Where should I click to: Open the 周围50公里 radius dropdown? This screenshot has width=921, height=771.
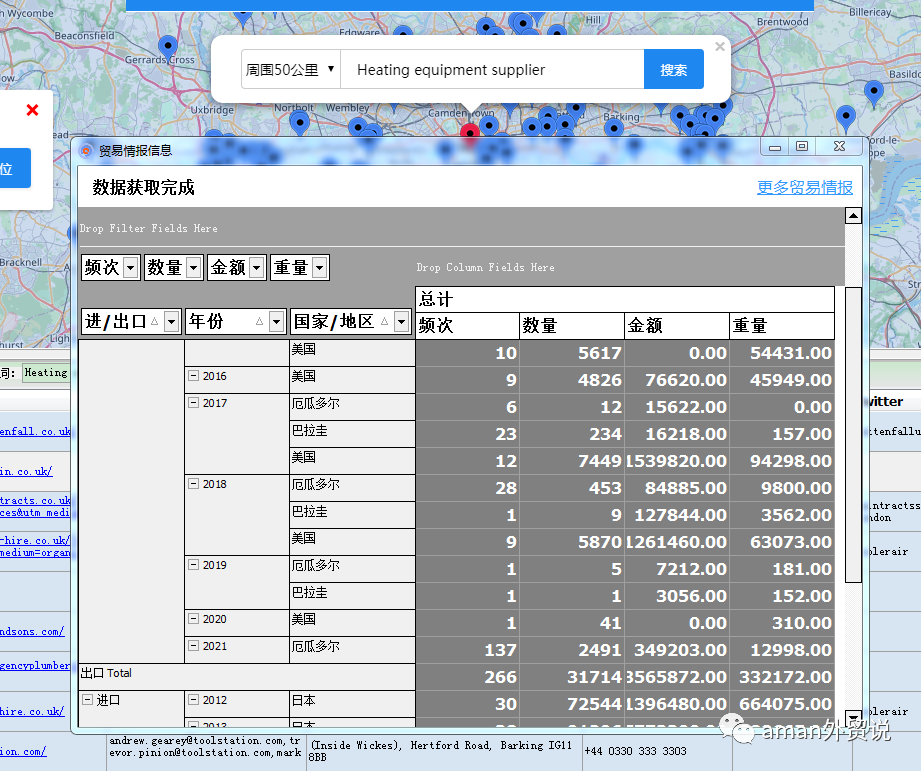[x=290, y=69]
